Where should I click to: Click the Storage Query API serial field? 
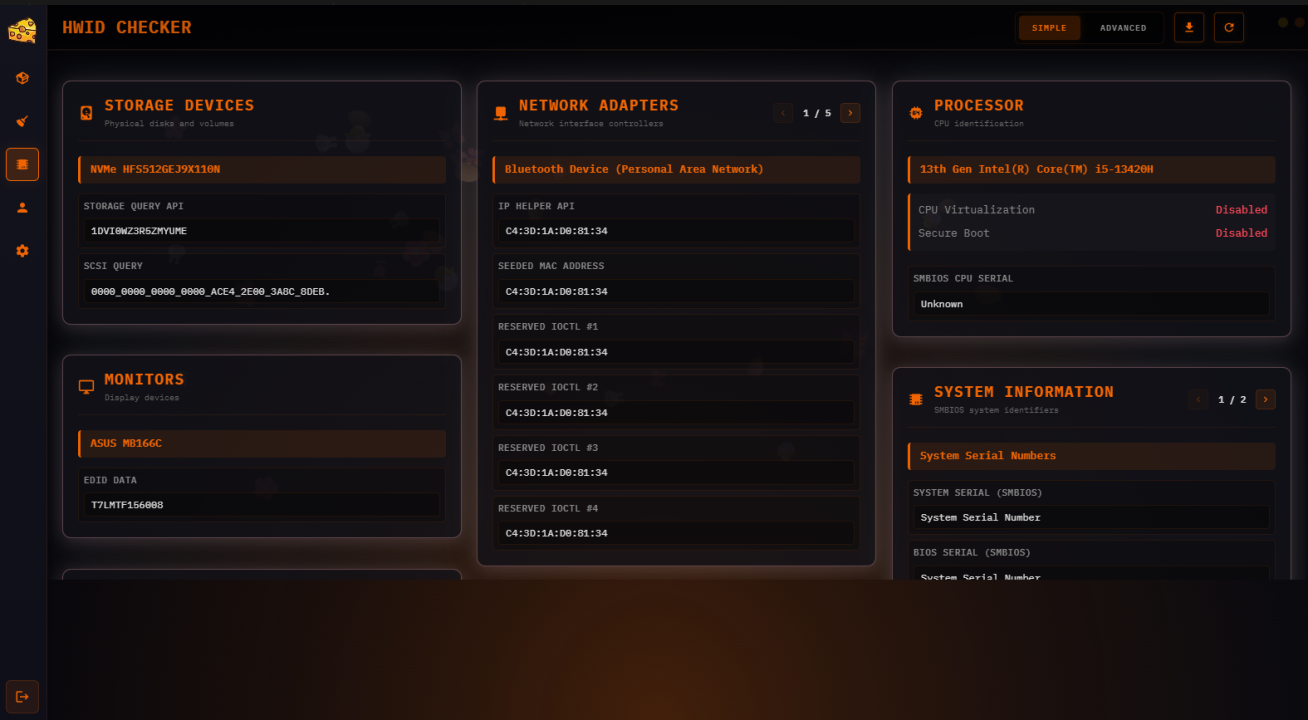(x=262, y=231)
